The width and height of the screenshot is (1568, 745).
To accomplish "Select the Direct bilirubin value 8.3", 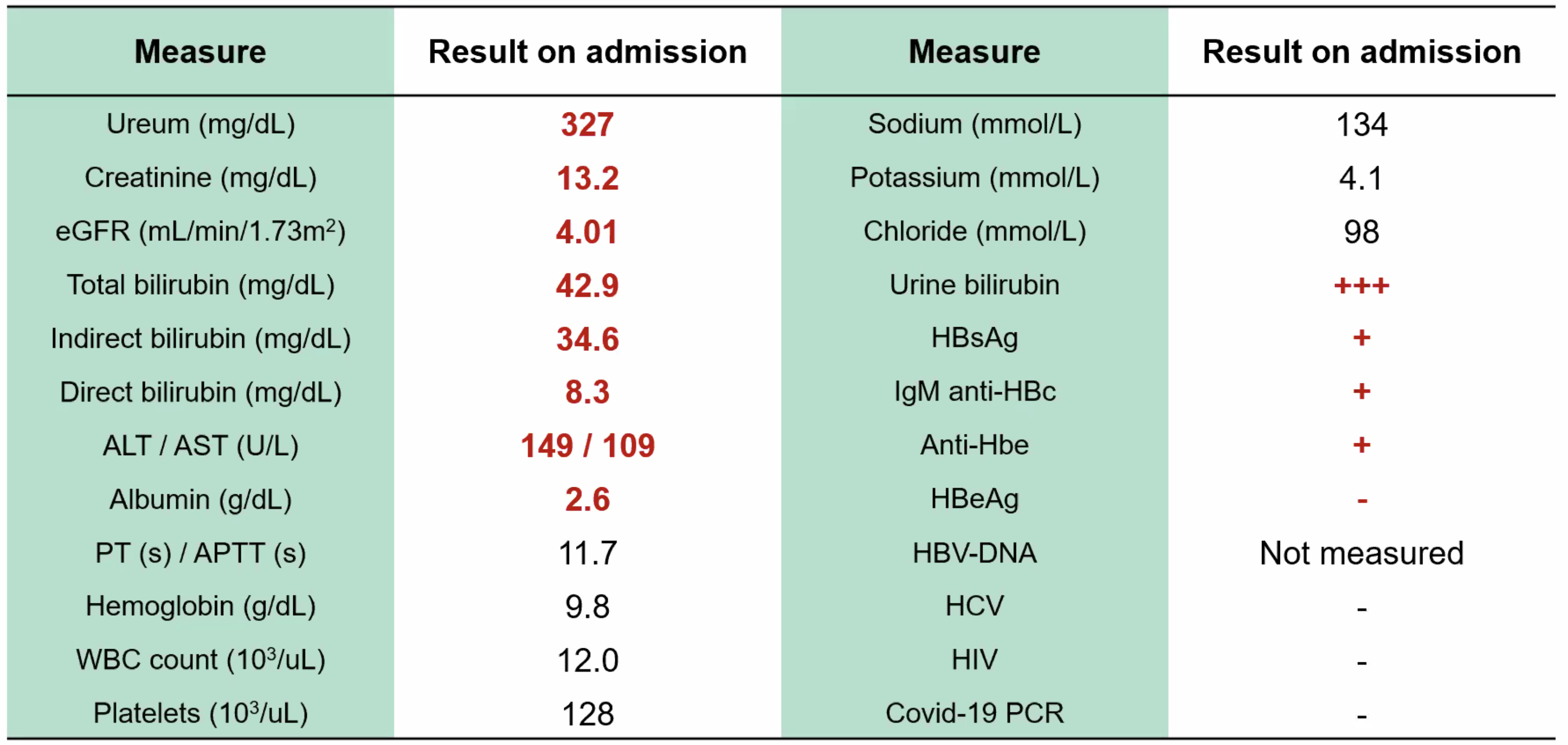I will [587, 392].
